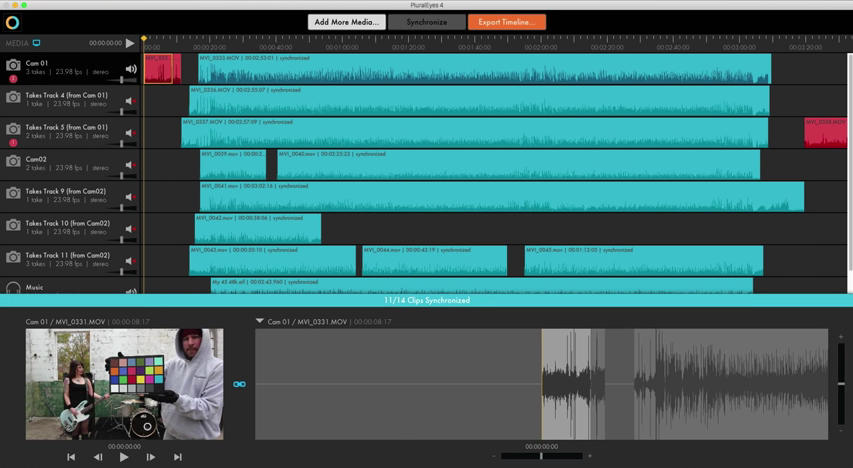The image size is (853, 468).
Task: Select the Takes Track 10 camera icon
Action: click(13, 225)
